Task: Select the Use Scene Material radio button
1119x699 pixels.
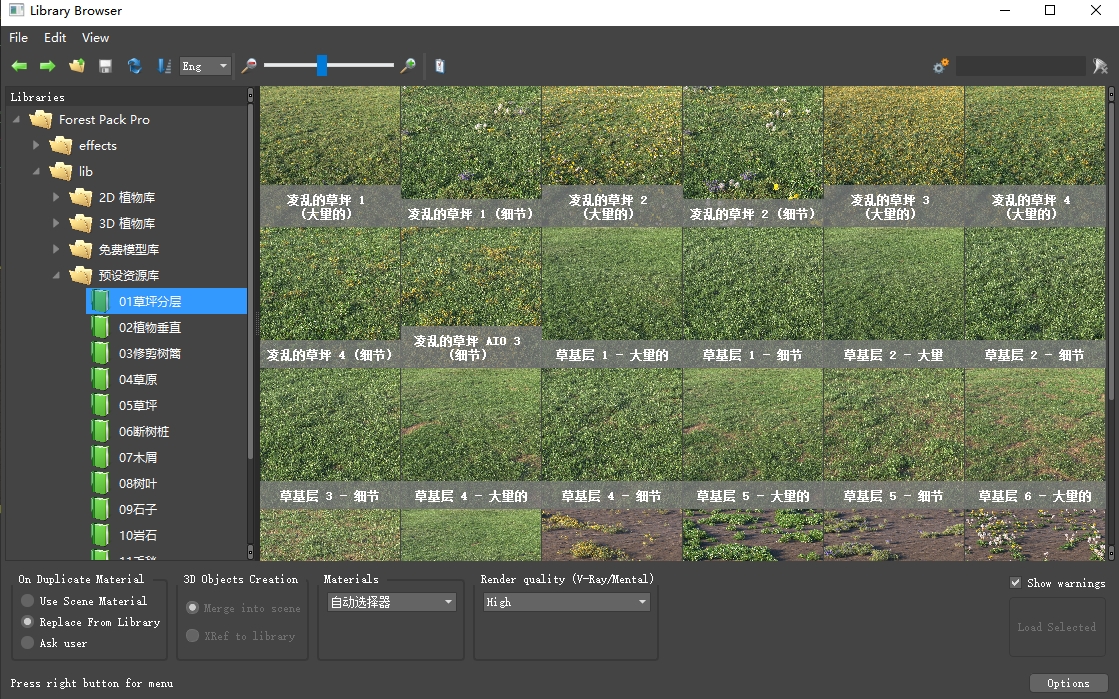Action: (x=27, y=601)
